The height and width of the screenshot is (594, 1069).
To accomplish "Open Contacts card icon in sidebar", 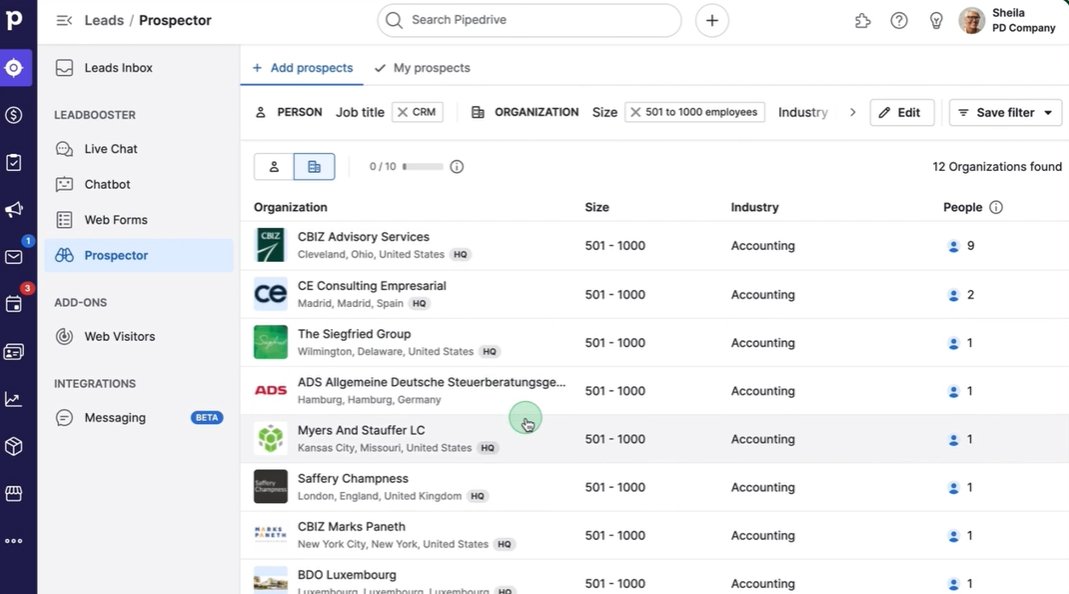I will coord(14,352).
